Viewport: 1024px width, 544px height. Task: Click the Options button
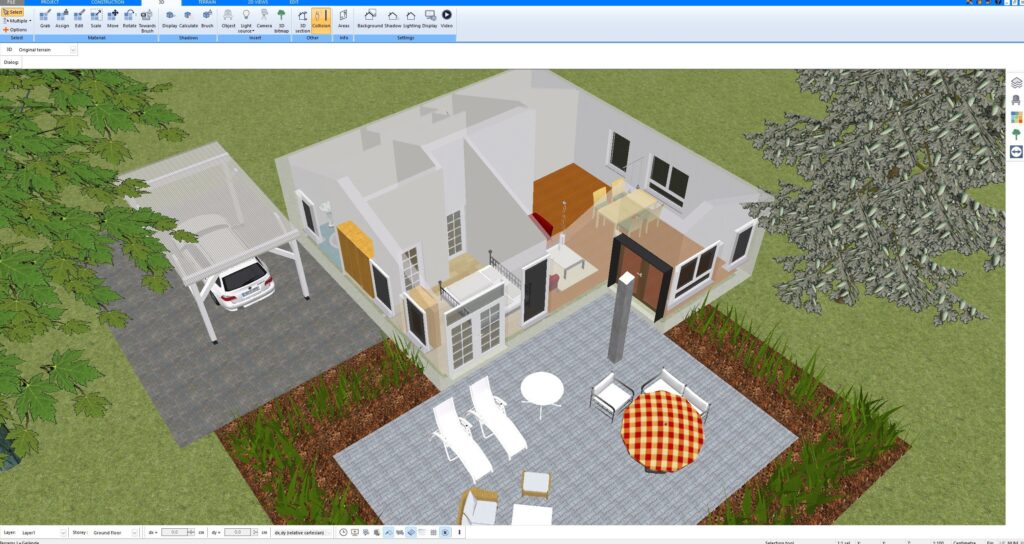pos(15,29)
